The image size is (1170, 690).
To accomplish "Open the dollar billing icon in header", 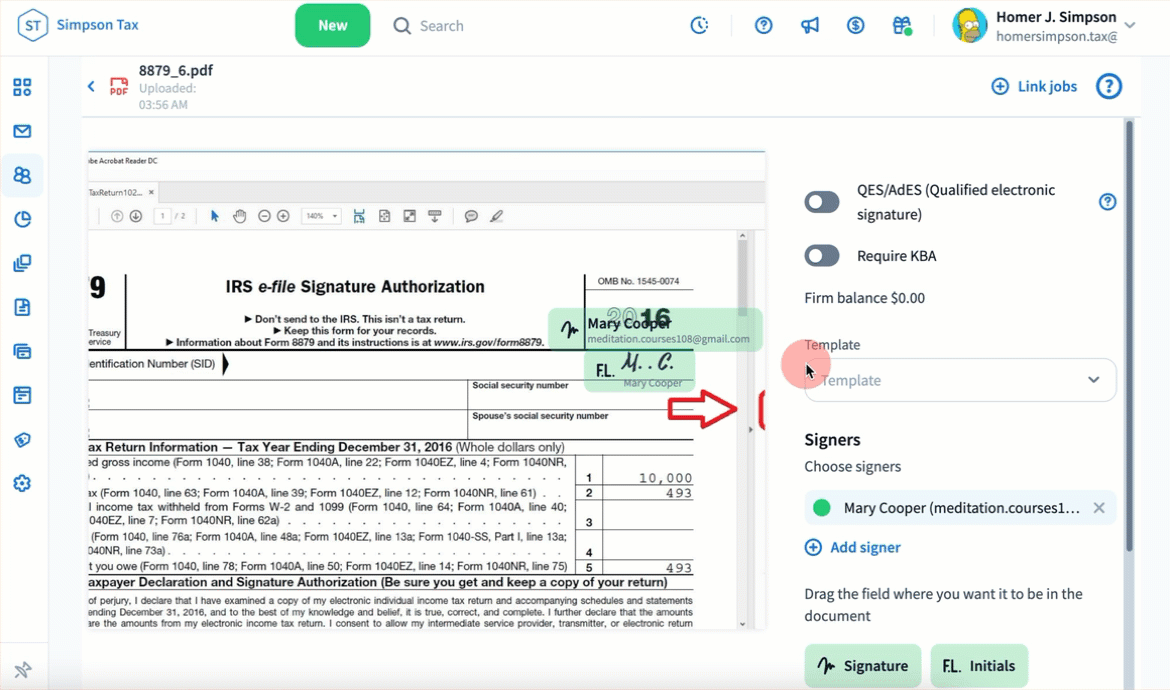I will pyautogui.click(x=855, y=26).
